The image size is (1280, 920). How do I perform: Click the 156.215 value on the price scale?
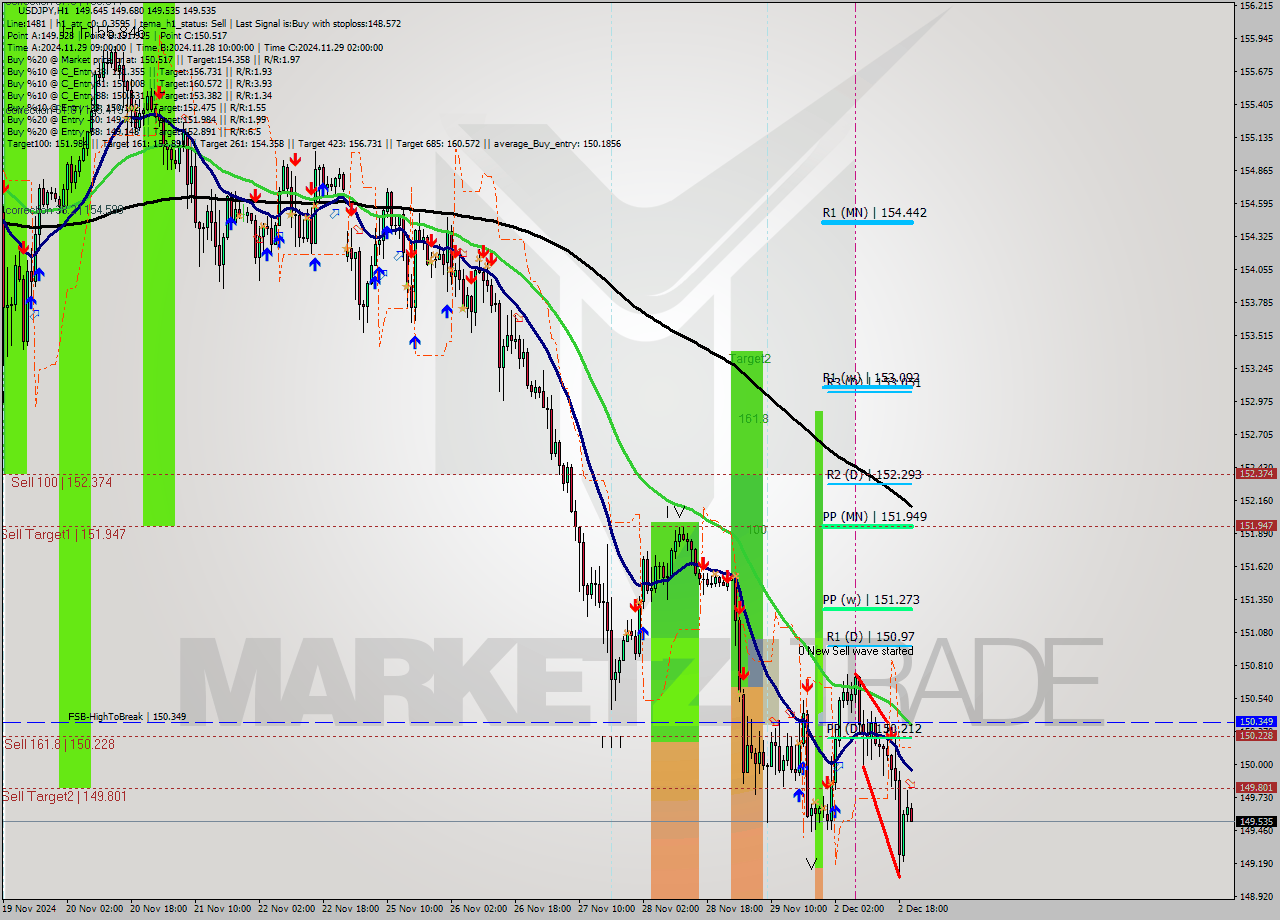click(1255, 6)
